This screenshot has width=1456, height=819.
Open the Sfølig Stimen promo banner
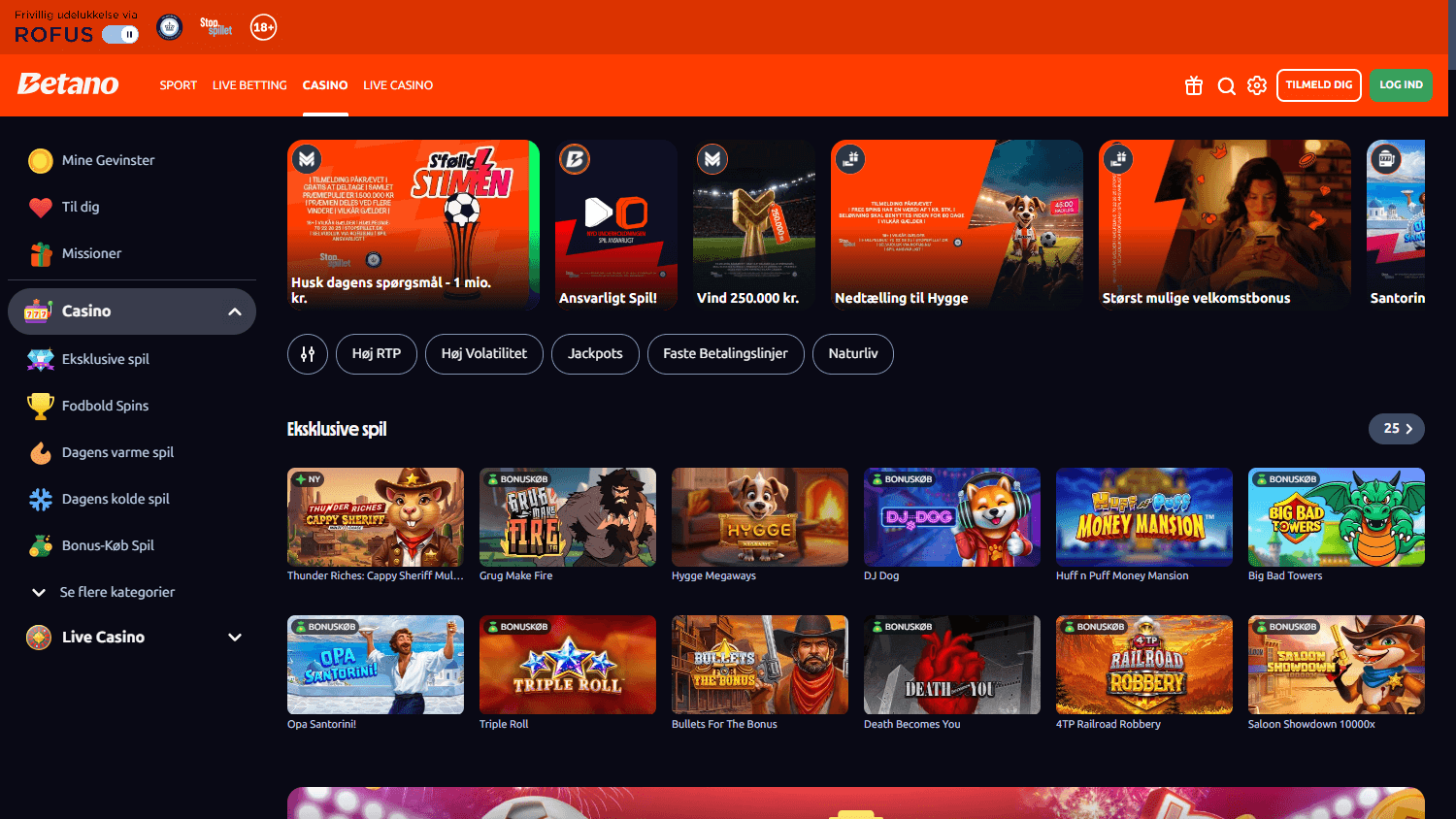pyautogui.click(x=414, y=224)
